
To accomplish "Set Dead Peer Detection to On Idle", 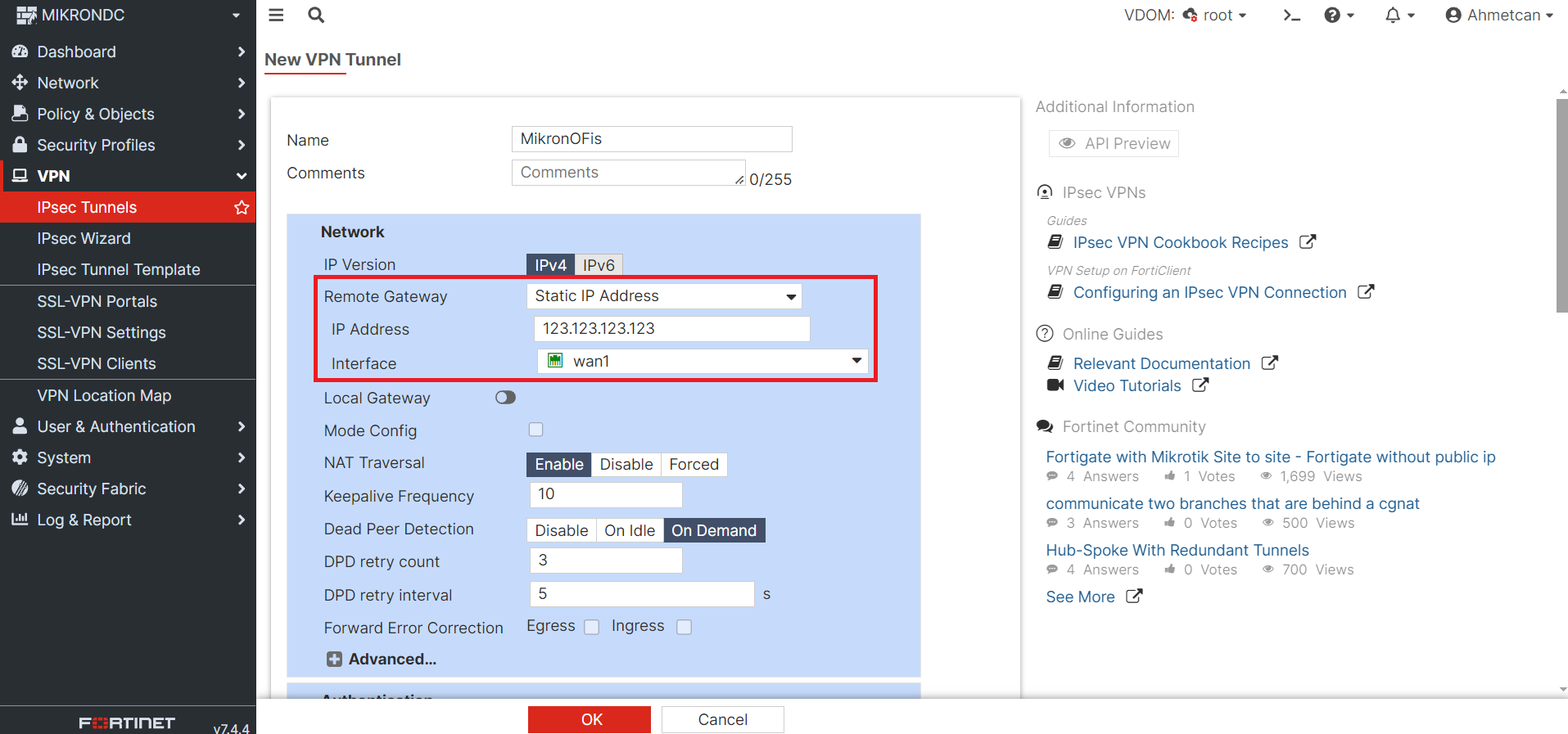I will pos(630,530).
